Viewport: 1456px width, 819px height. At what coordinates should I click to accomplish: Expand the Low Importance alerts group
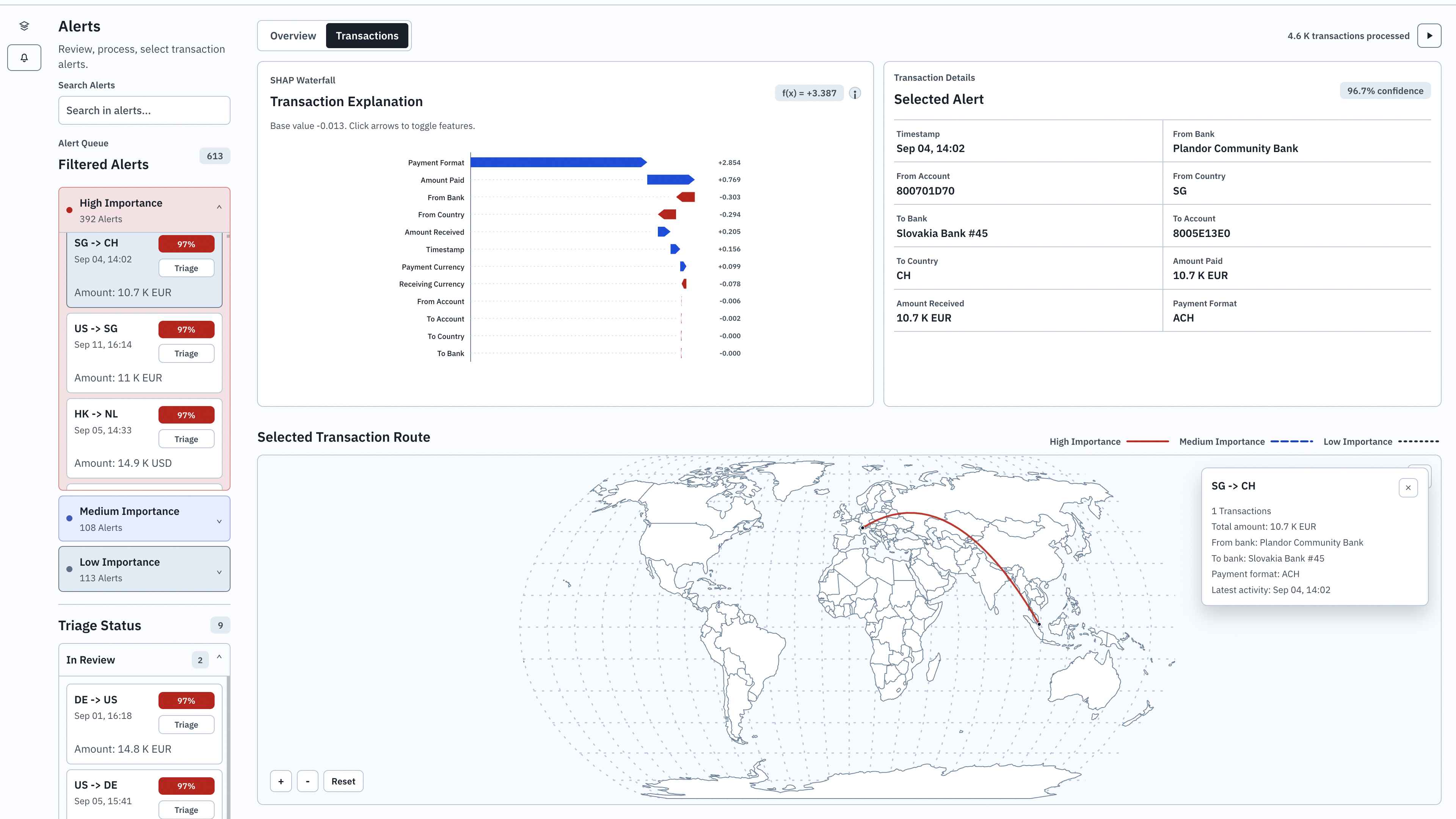pyautogui.click(x=144, y=569)
